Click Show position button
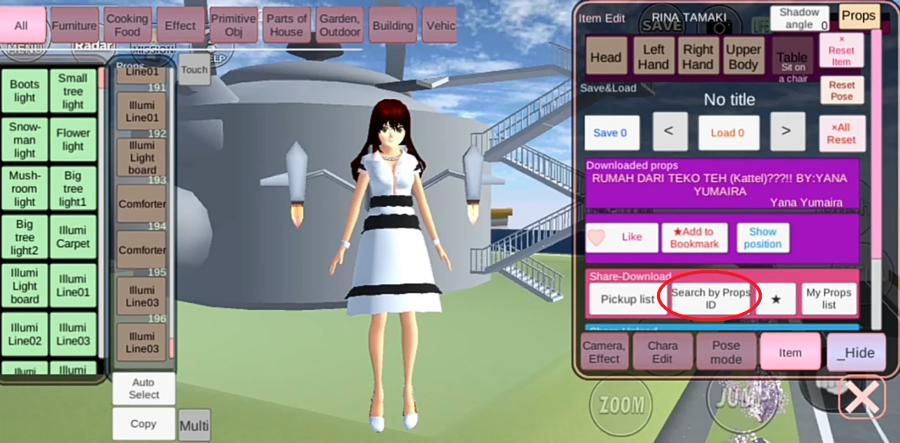 (763, 238)
